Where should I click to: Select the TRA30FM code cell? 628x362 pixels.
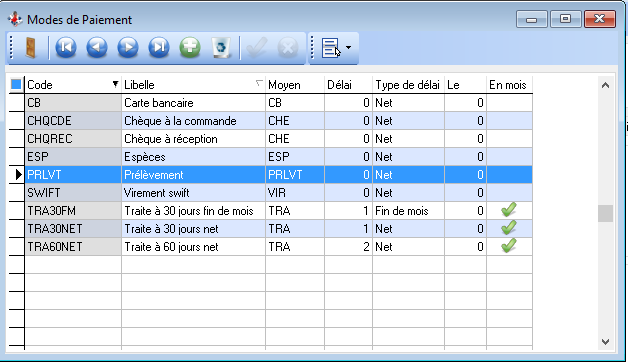coord(73,211)
